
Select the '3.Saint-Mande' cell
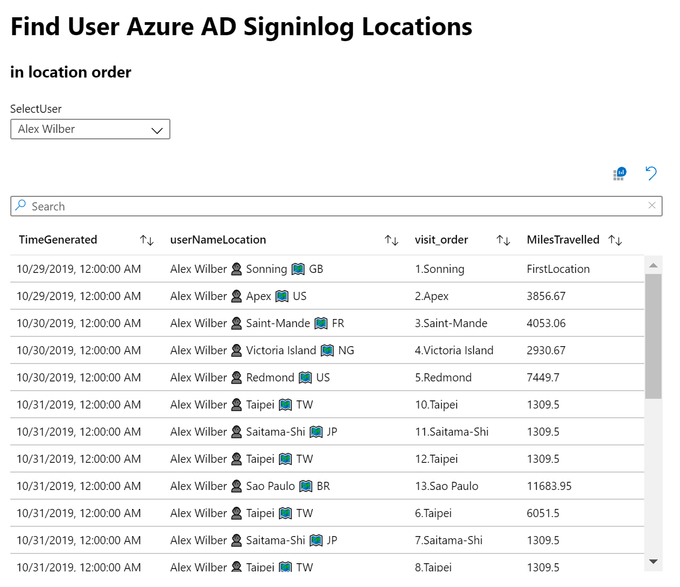[451, 323]
